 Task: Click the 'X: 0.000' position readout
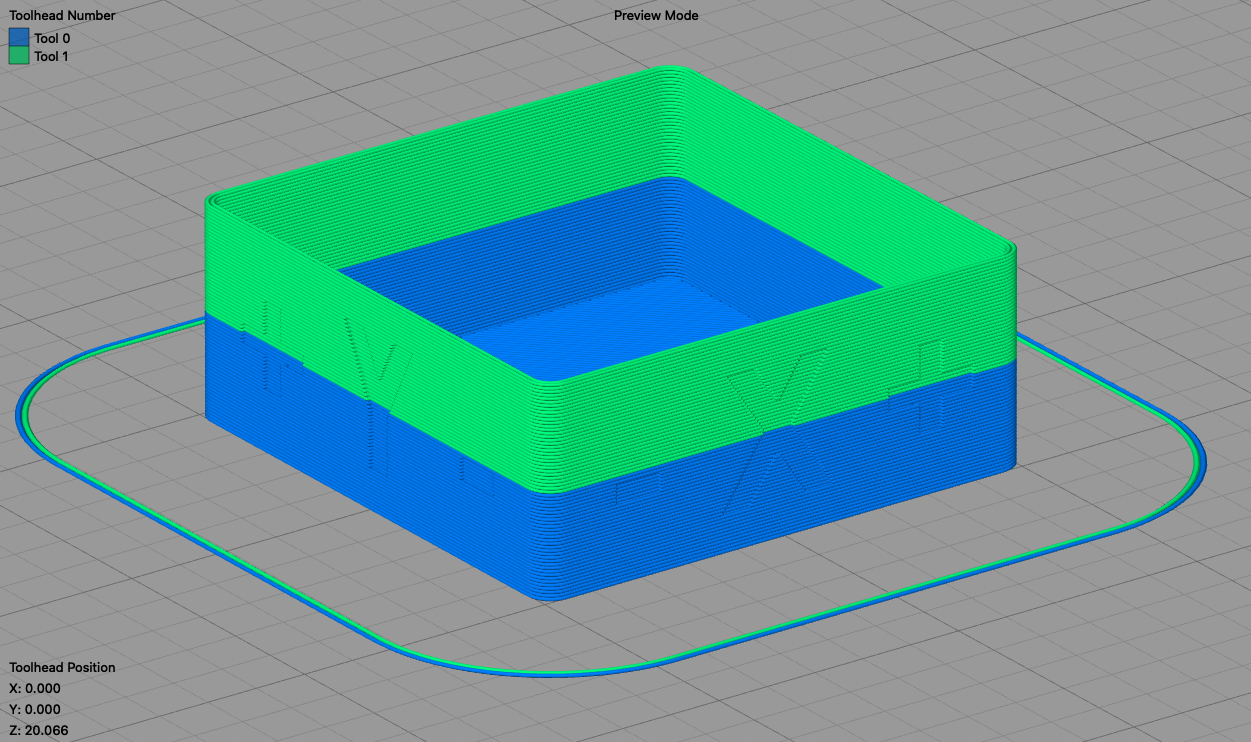[35, 688]
